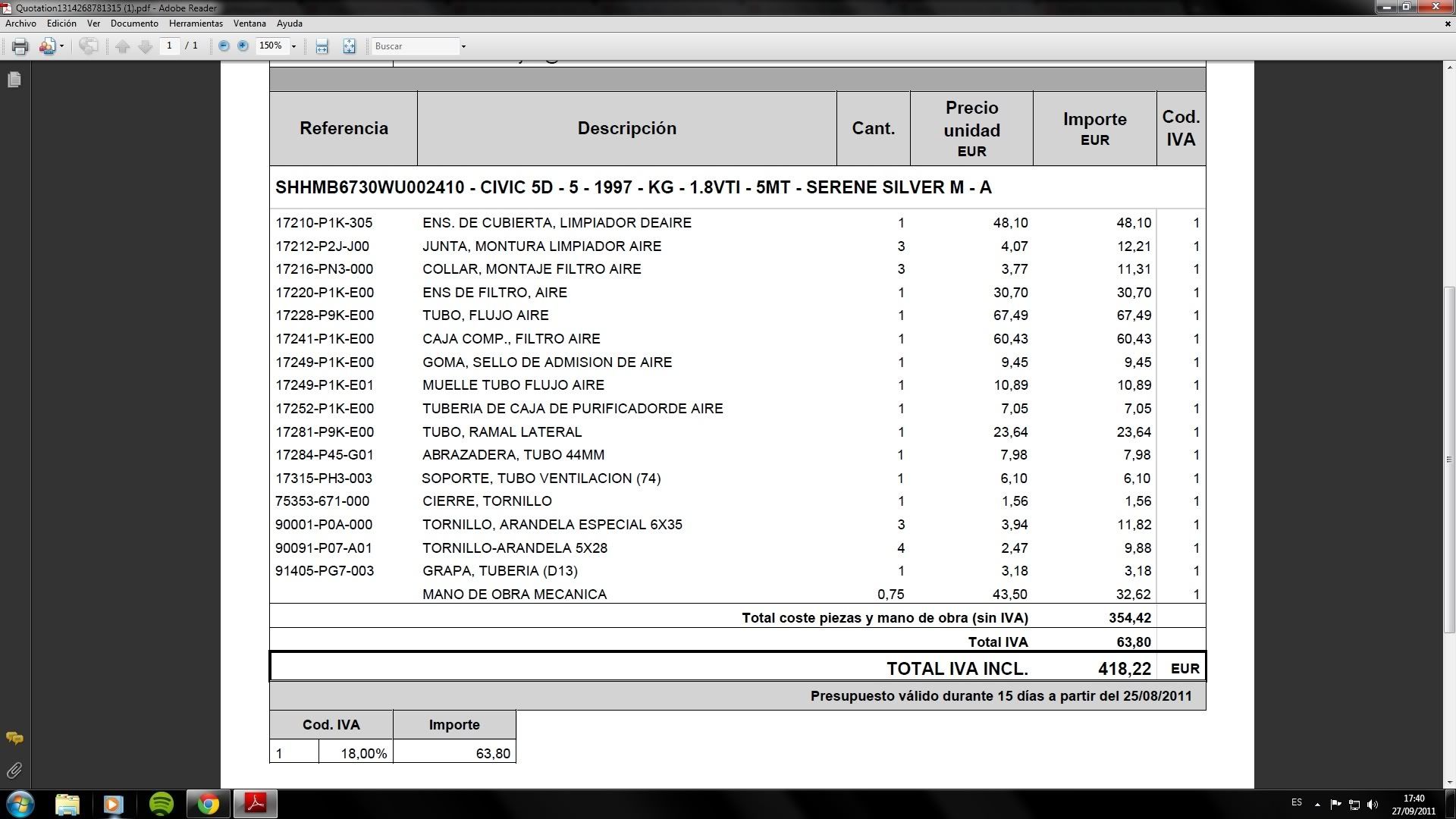1456x819 pixels.
Task: Click the total amount 418,22
Action: (1124, 669)
